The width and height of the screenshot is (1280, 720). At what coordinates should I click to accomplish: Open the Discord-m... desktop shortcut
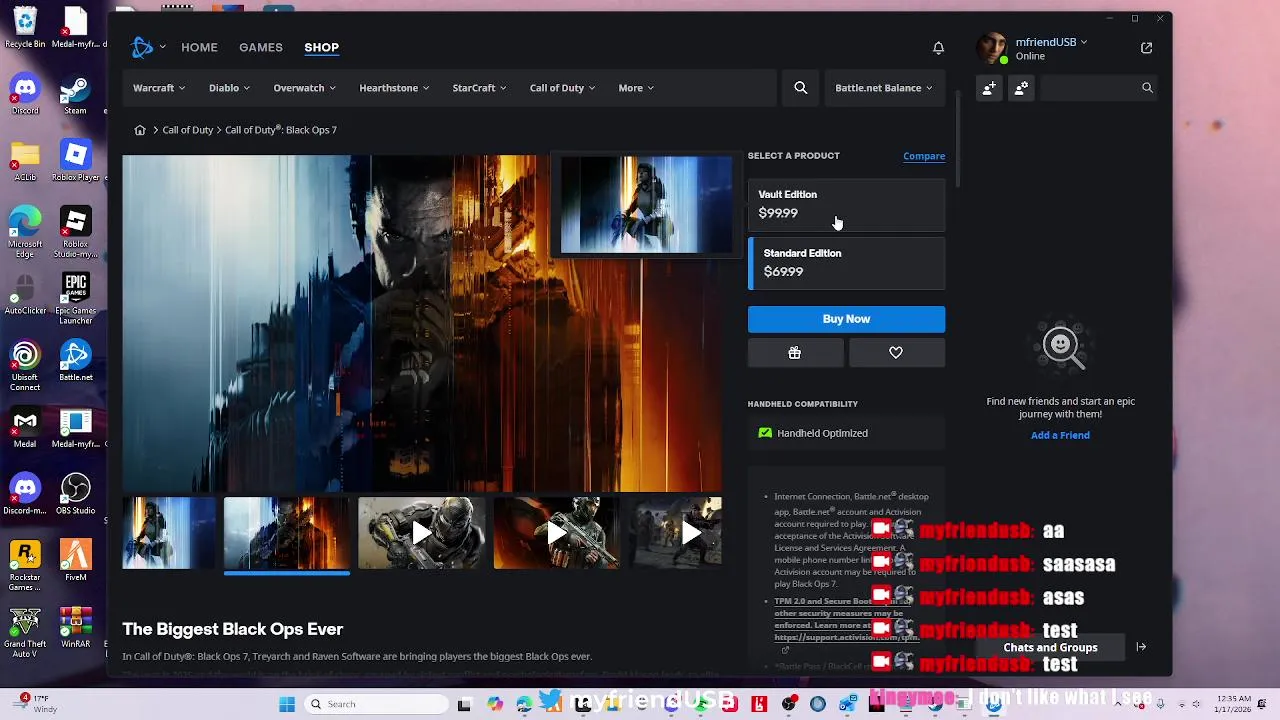tap(25, 494)
